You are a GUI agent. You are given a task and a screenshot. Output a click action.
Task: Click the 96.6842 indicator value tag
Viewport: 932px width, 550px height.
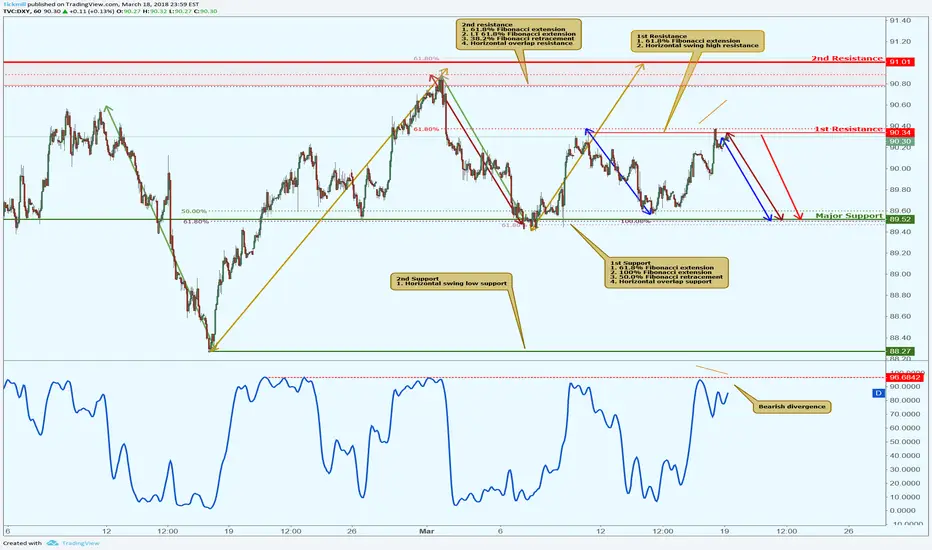904,378
